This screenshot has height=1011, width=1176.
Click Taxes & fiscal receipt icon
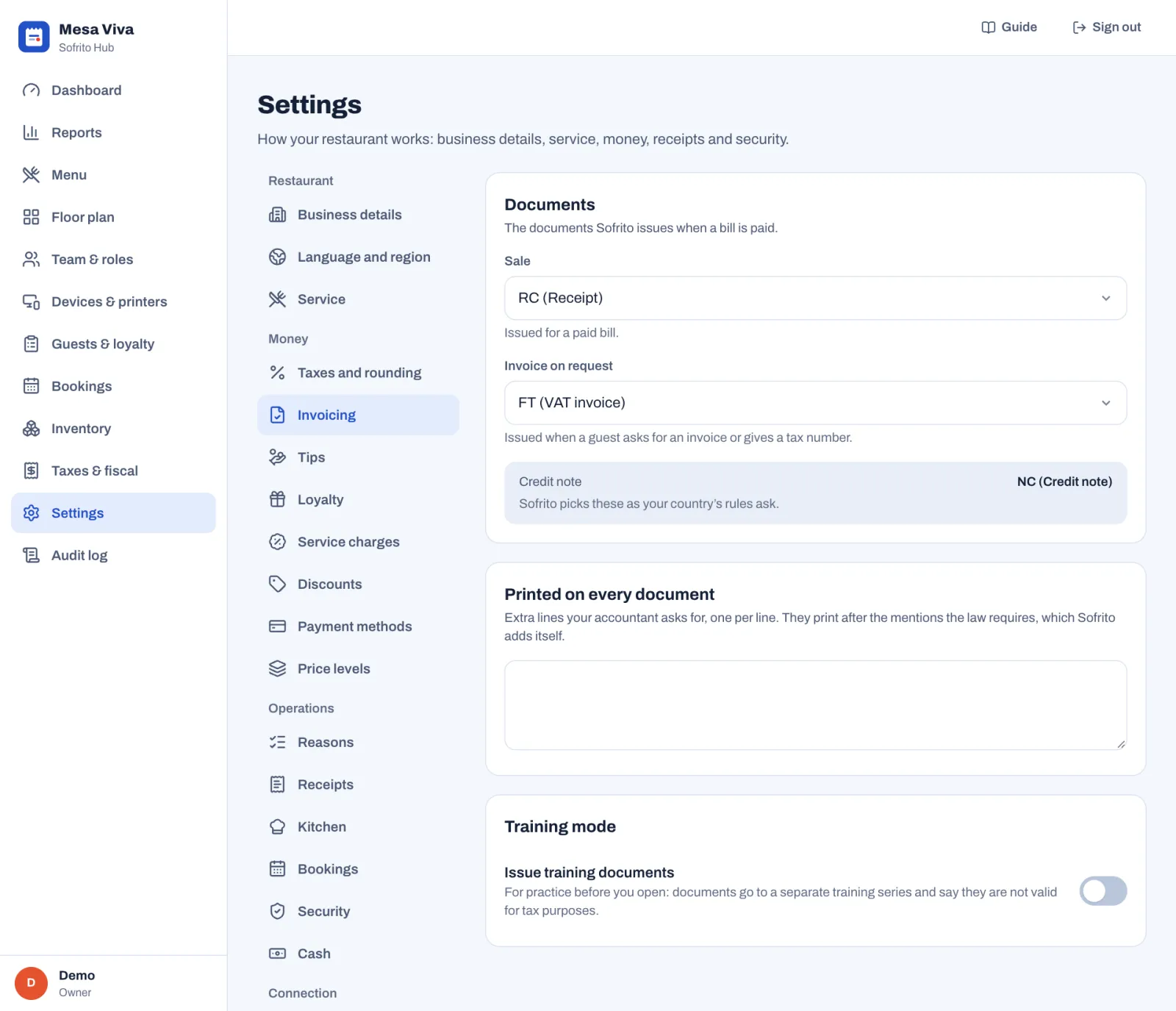point(31,471)
